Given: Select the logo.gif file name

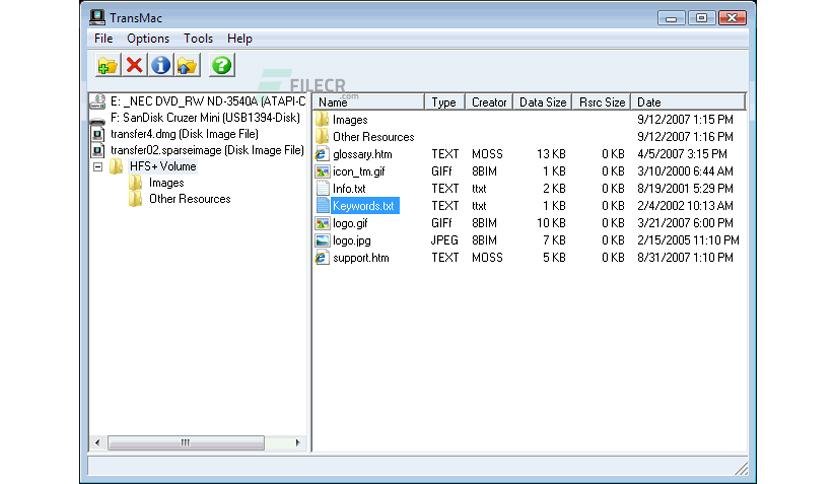Looking at the screenshot, I should point(350,223).
